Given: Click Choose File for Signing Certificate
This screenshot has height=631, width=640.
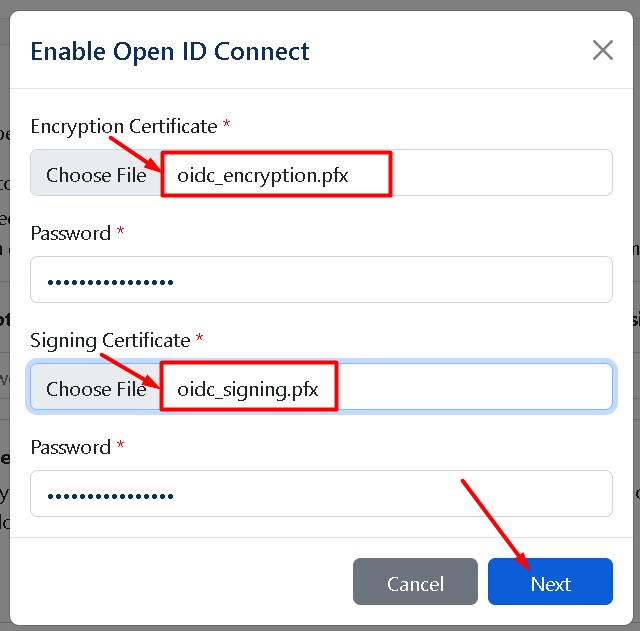Looking at the screenshot, I should [96, 389].
